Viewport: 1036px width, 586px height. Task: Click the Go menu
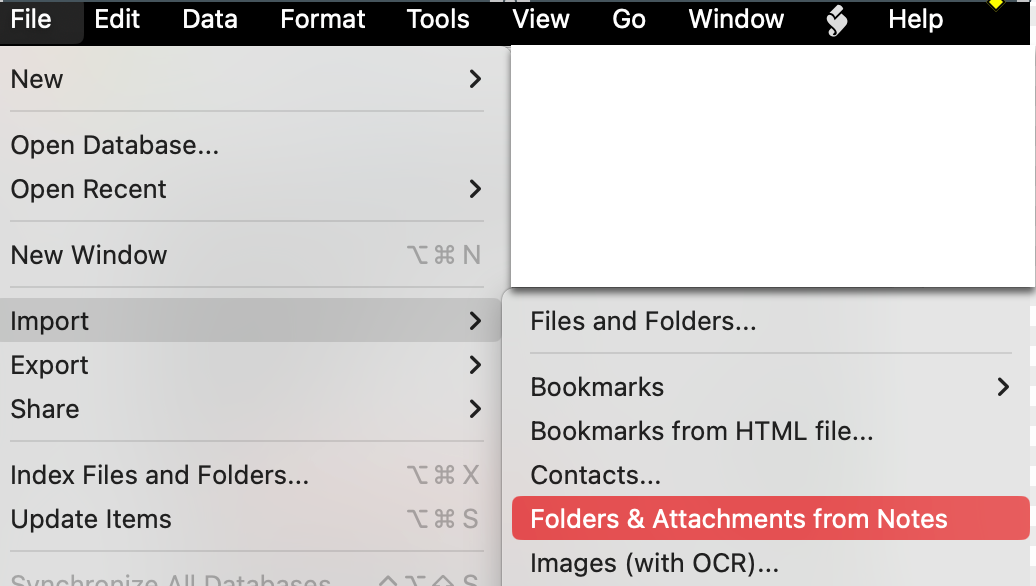tap(629, 19)
